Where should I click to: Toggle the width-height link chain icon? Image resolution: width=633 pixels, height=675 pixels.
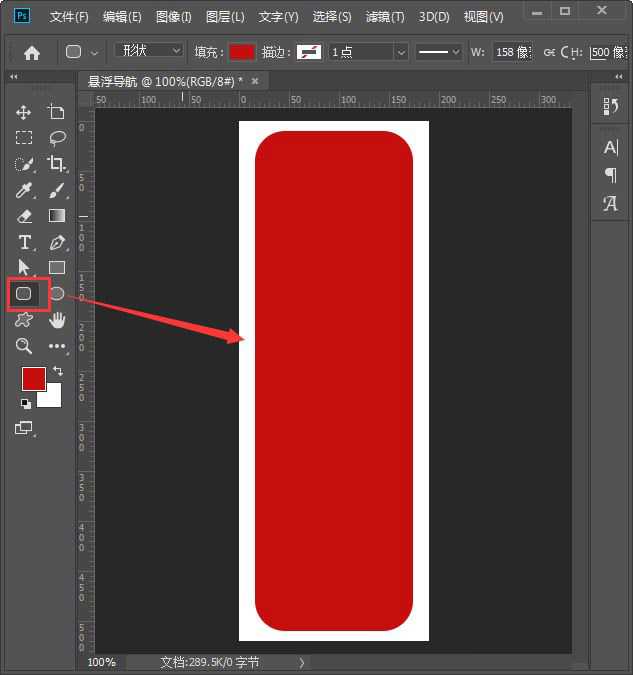click(549, 52)
